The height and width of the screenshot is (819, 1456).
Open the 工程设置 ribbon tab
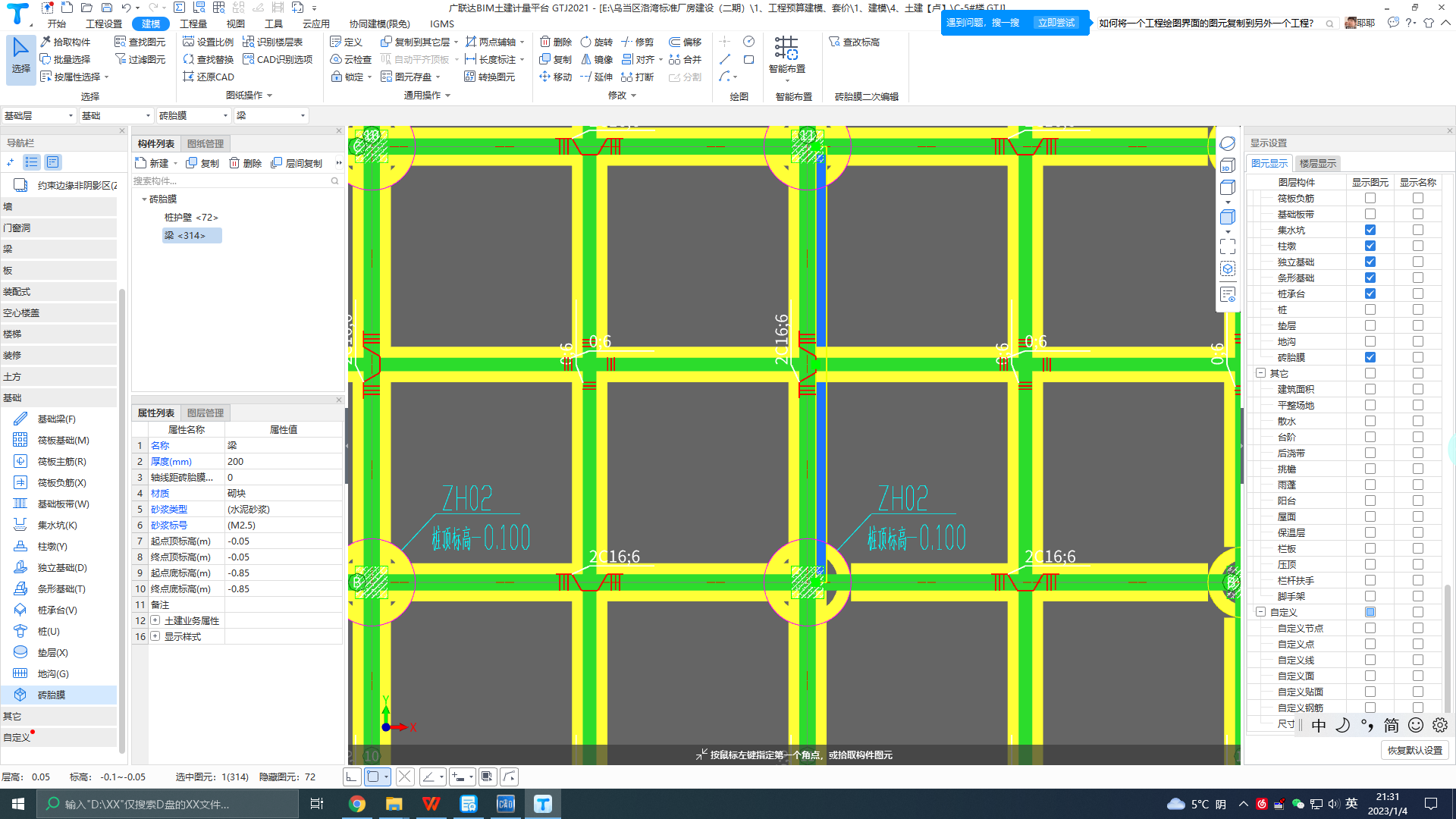(x=104, y=24)
